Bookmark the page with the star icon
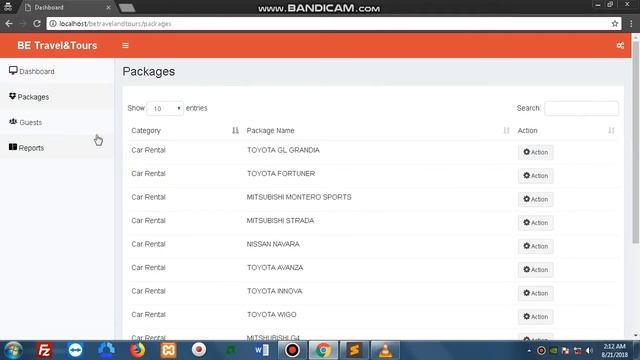Viewport: 640px width, 360px height. pos(615,24)
